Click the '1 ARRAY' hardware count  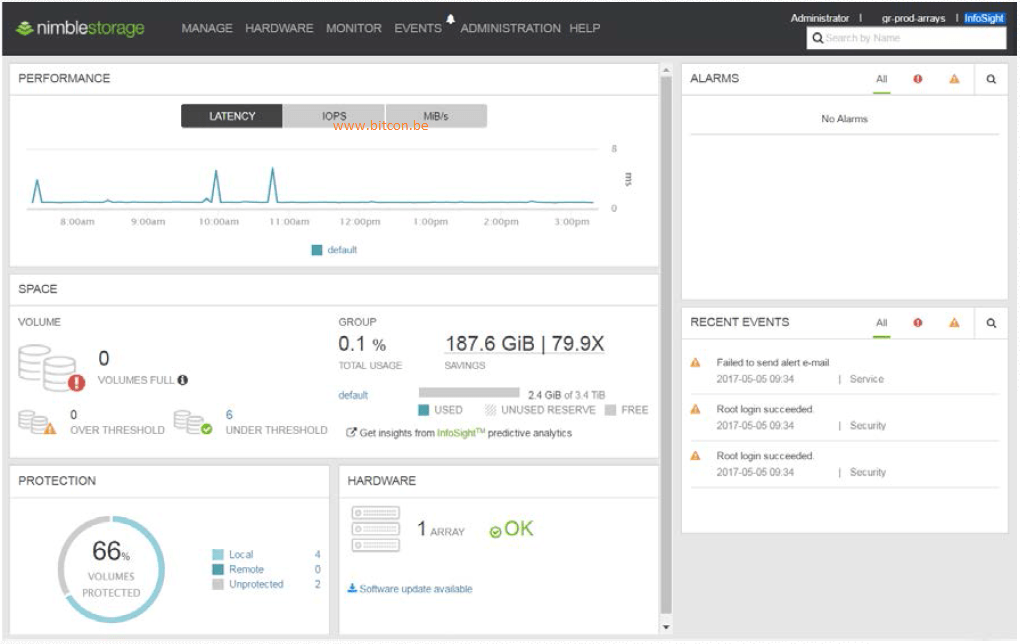pyautogui.click(x=441, y=529)
